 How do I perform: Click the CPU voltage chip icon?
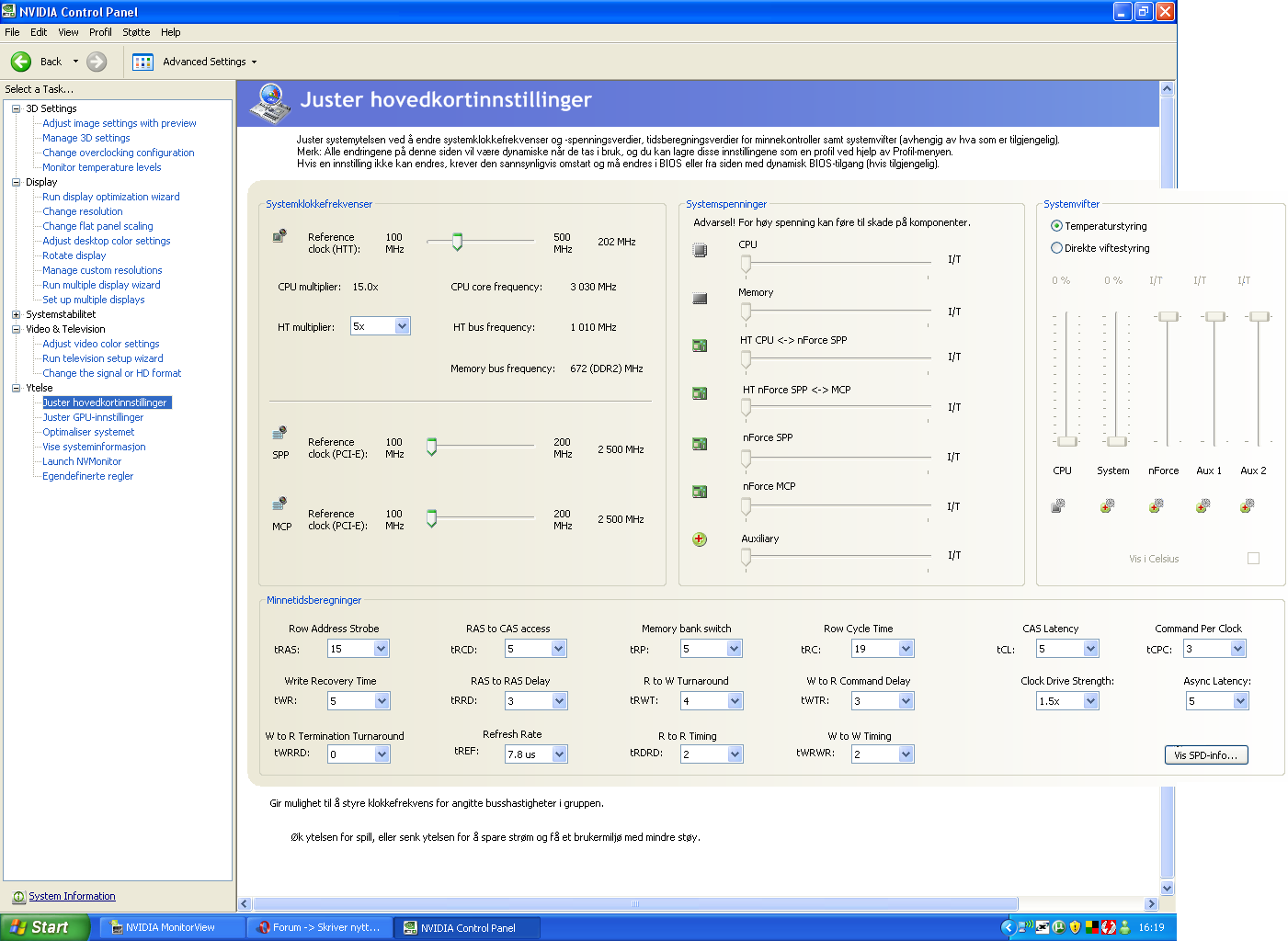tap(700, 250)
